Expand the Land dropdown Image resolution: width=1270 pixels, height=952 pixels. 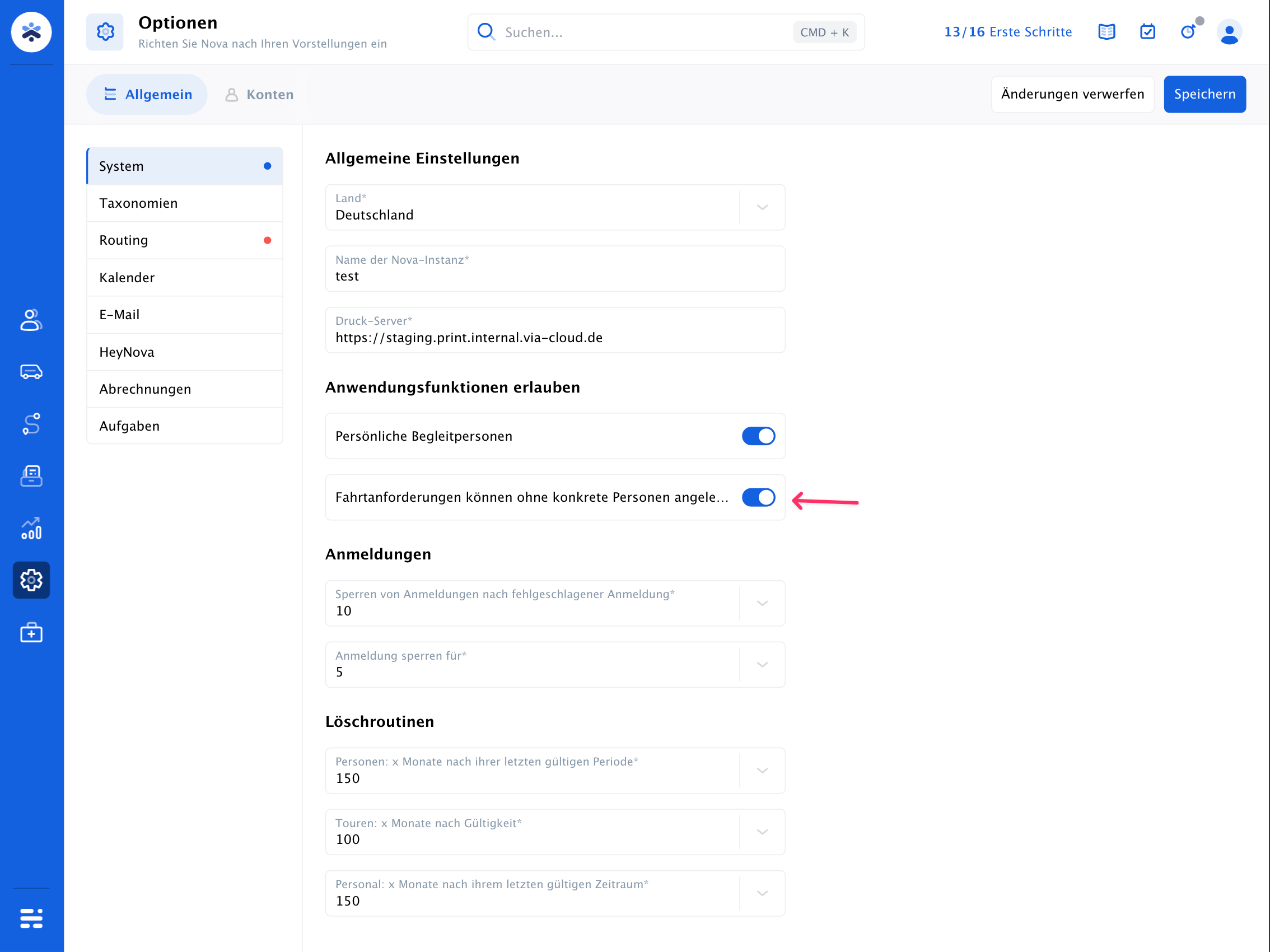click(762, 207)
